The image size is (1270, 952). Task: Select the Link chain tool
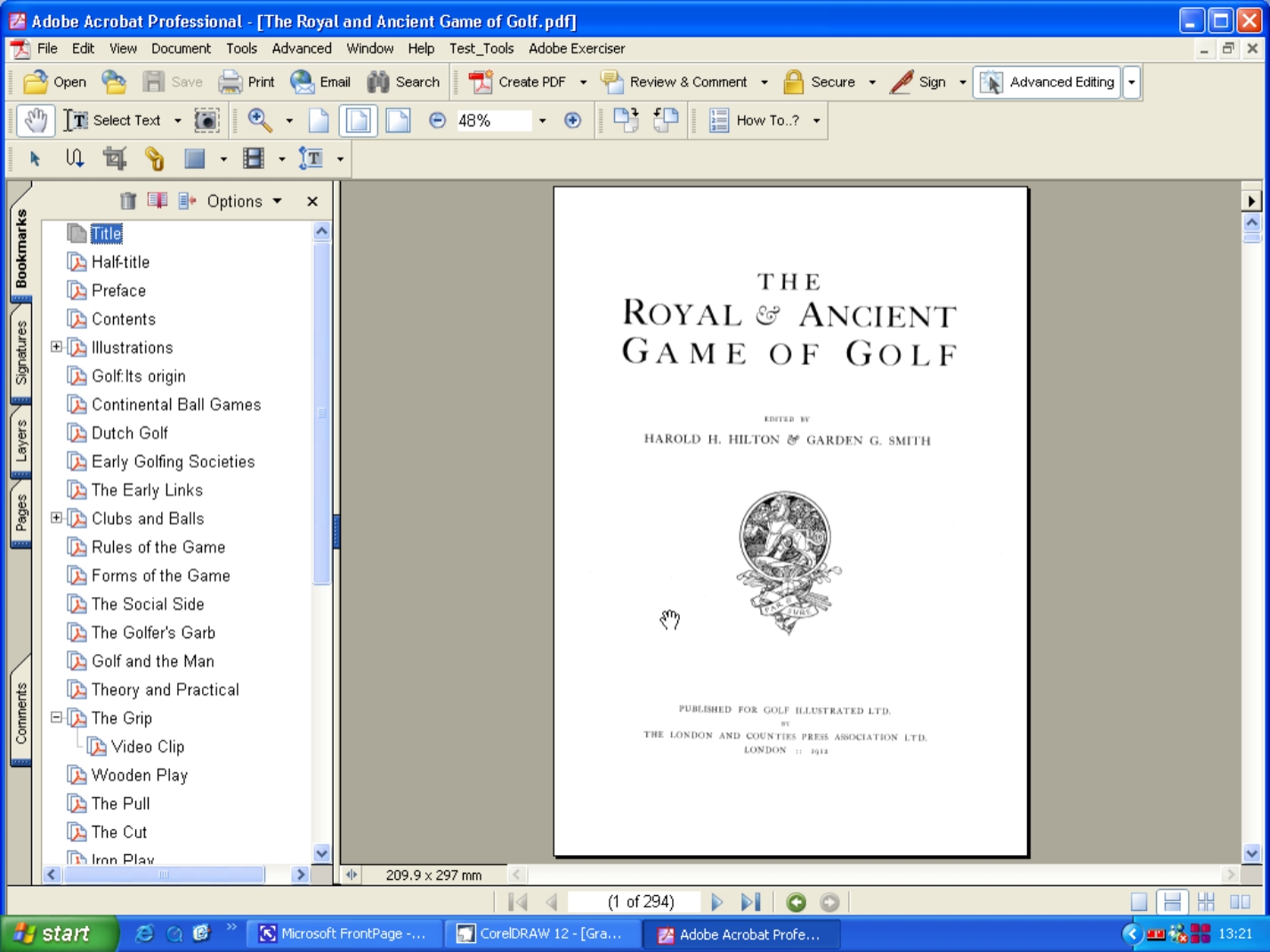155,158
